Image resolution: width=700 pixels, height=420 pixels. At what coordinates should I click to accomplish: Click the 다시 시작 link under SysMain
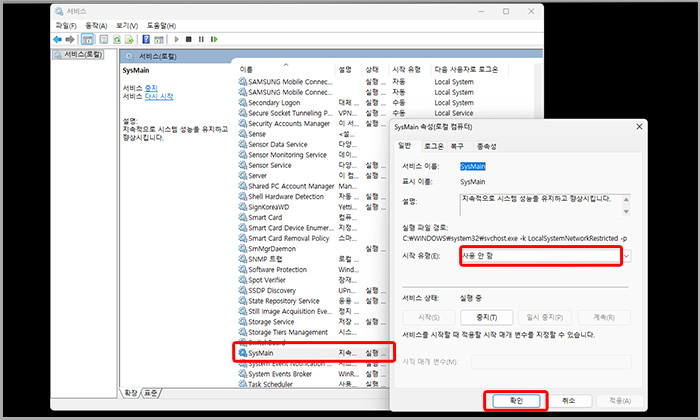coord(158,97)
